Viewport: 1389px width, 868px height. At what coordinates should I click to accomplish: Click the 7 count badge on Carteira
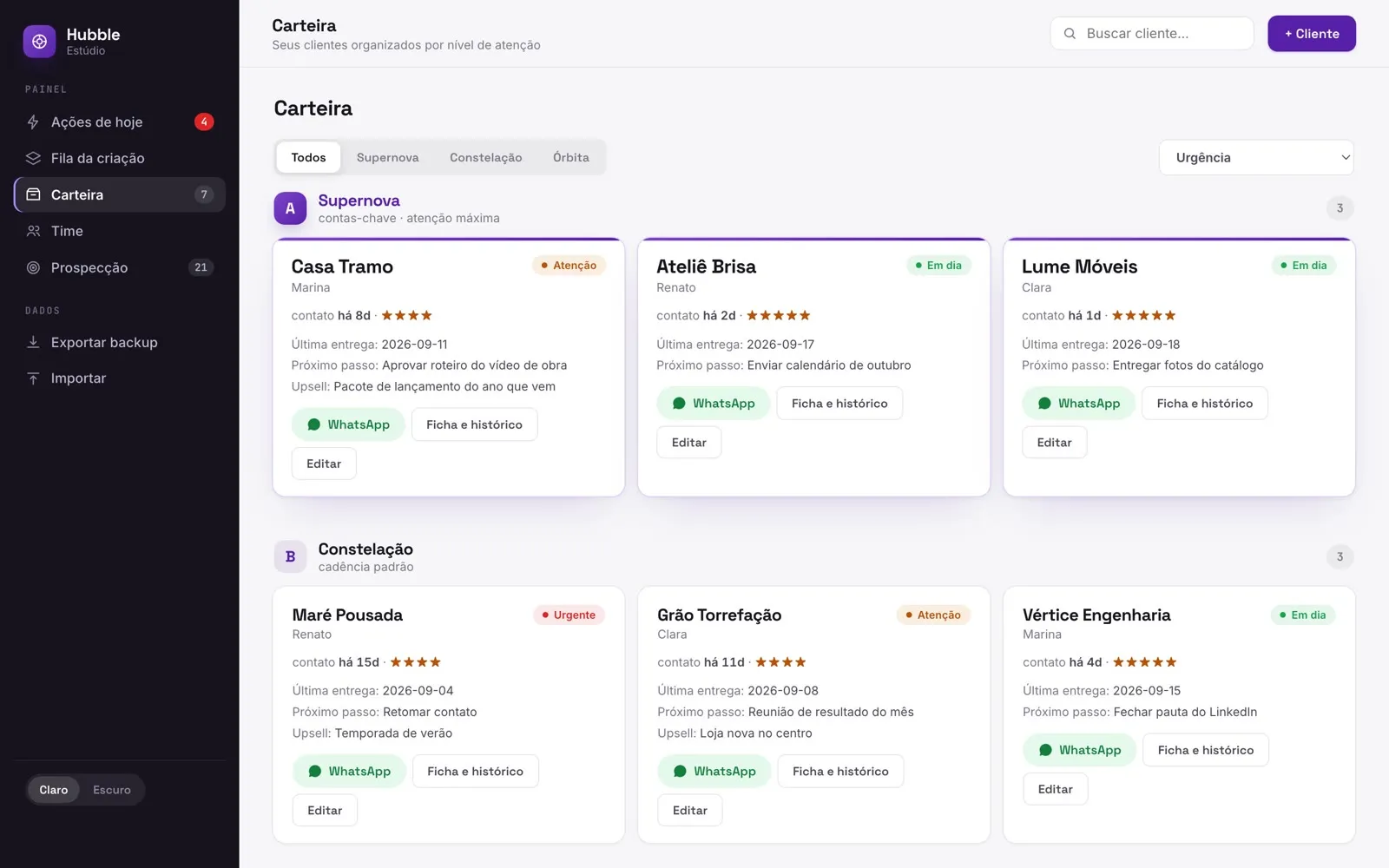pos(204,194)
